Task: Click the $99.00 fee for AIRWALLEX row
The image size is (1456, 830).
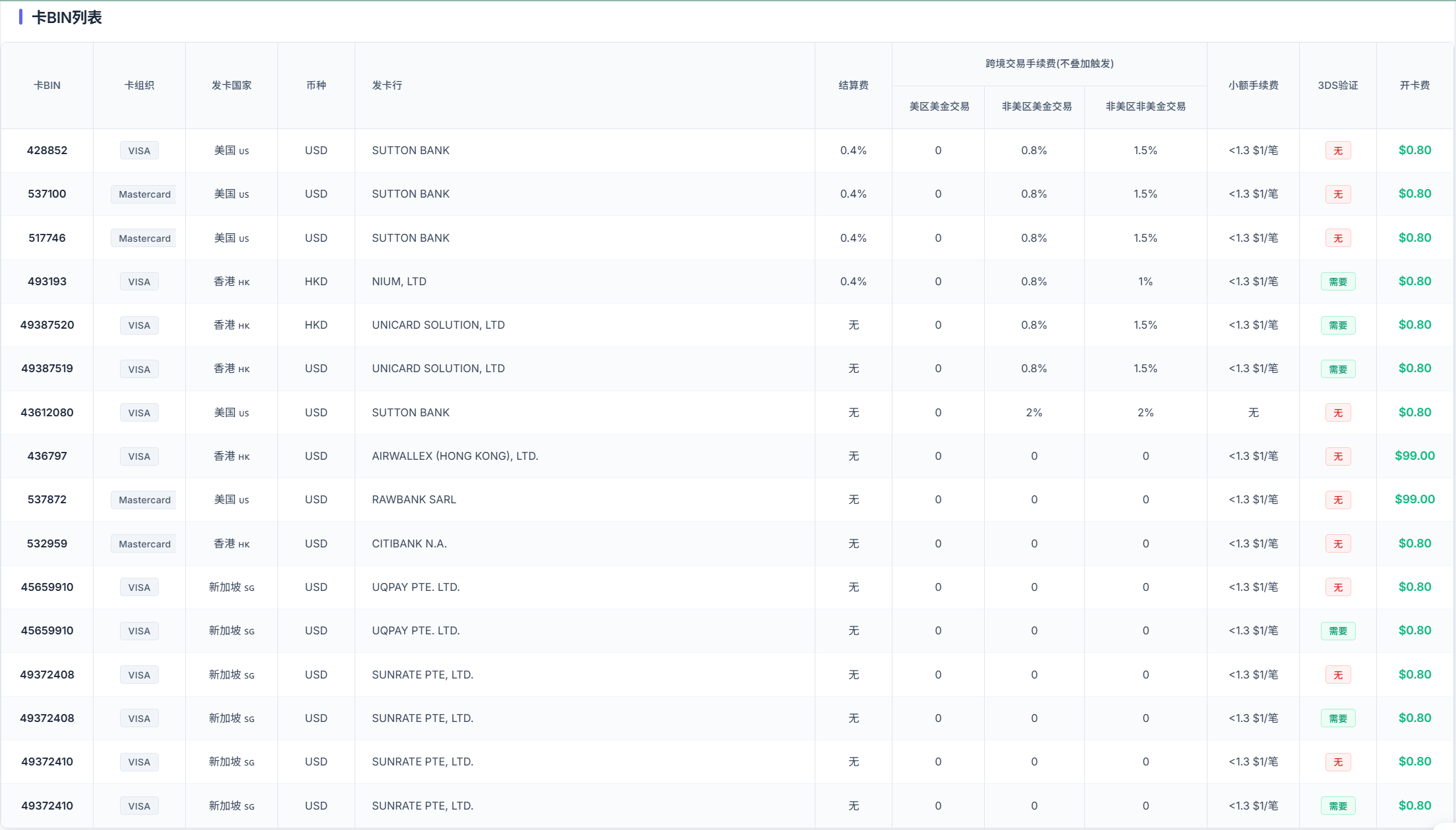Action: coord(1414,456)
